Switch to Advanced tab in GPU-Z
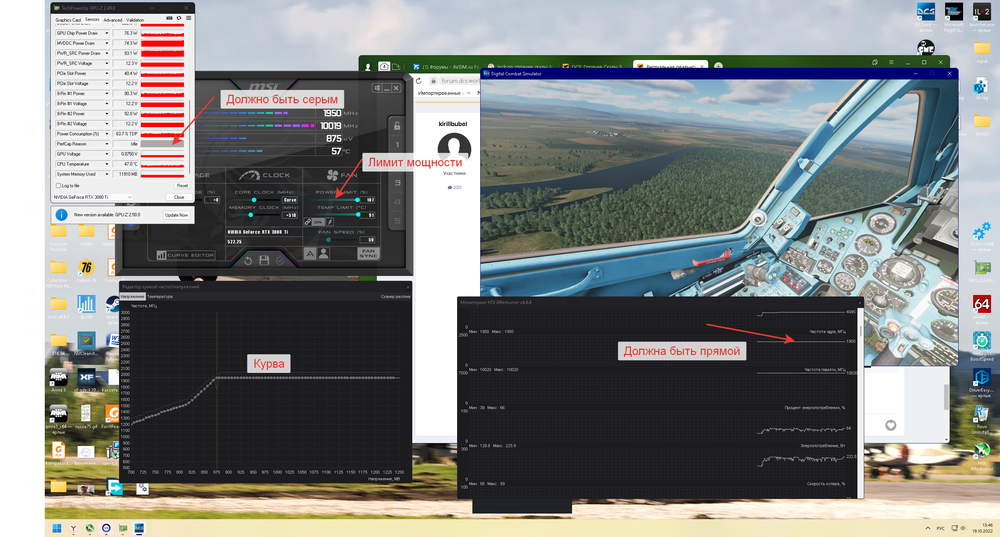Image resolution: width=1000 pixels, height=537 pixels. coord(113,20)
